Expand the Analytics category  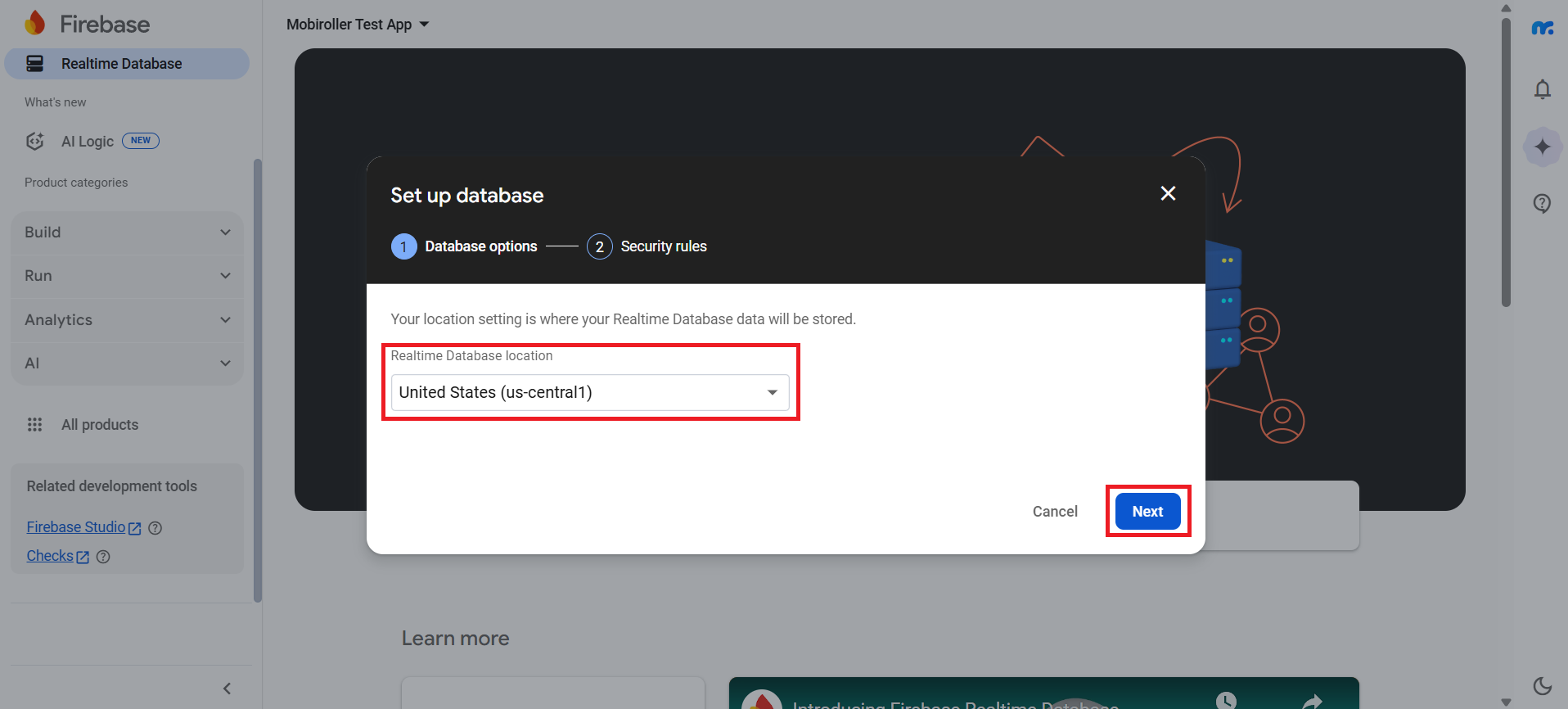click(127, 320)
